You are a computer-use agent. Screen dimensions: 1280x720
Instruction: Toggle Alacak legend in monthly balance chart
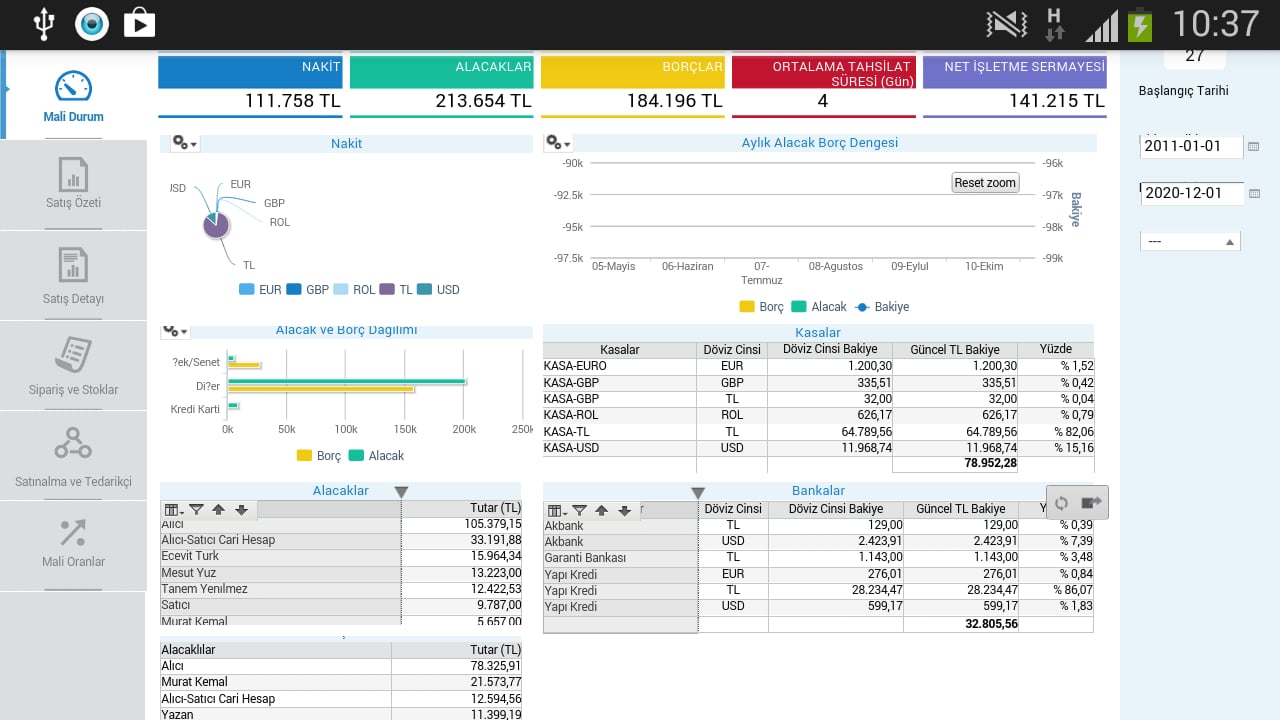(818, 307)
